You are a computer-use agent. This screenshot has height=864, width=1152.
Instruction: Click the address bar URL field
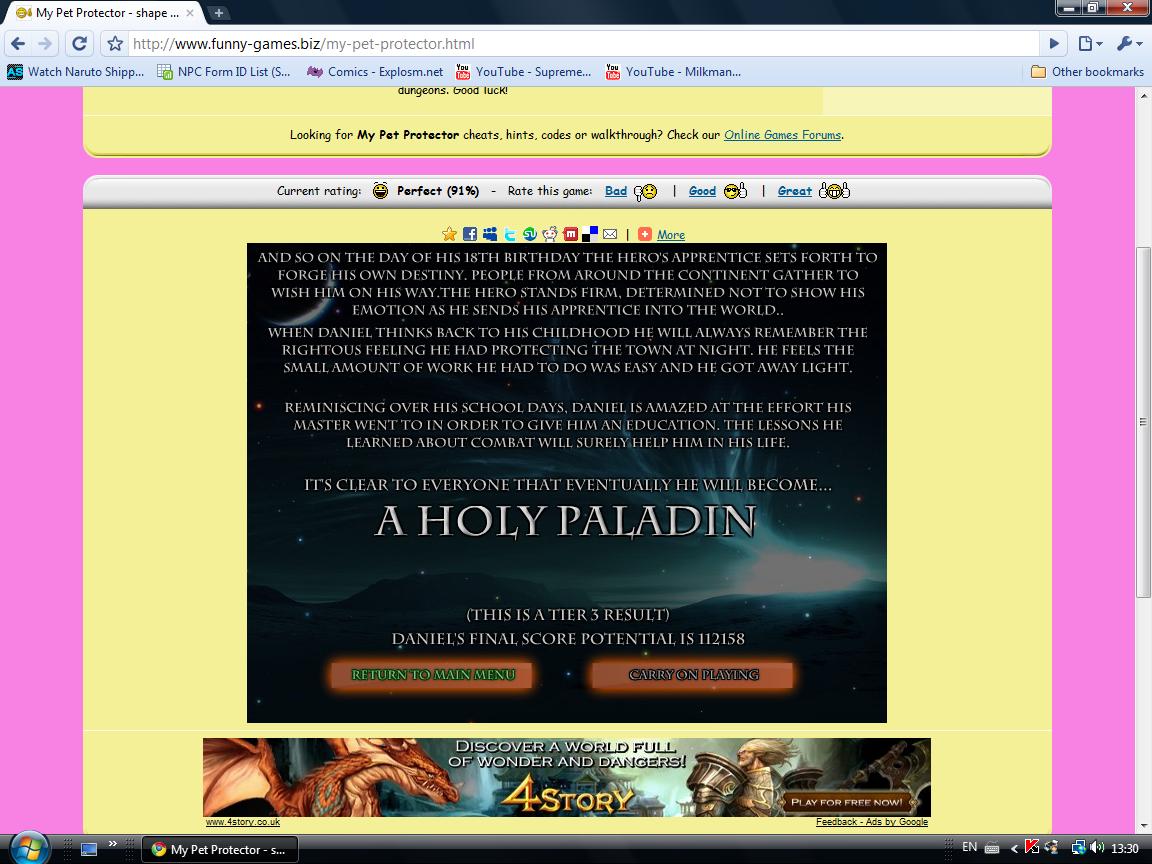tap(580, 44)
